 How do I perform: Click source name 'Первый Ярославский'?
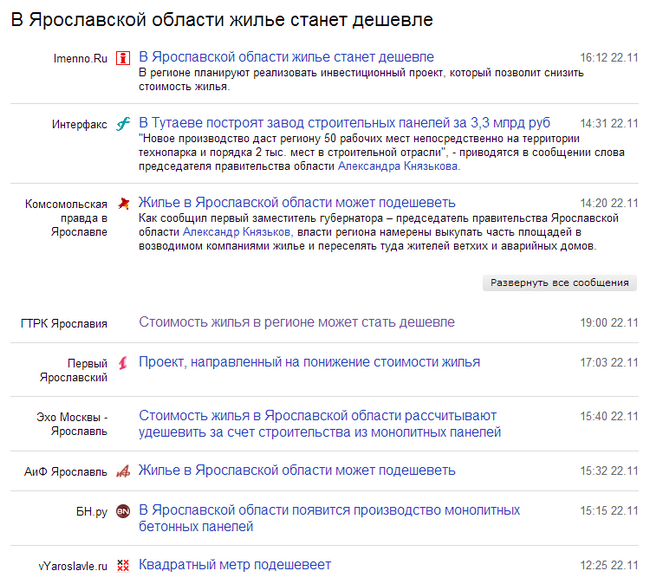pos(74,370)
